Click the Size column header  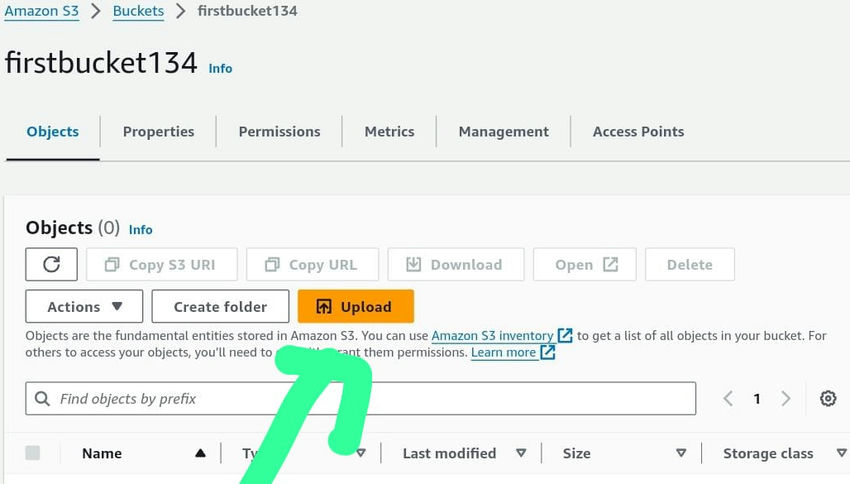click(x=576, y=453)
